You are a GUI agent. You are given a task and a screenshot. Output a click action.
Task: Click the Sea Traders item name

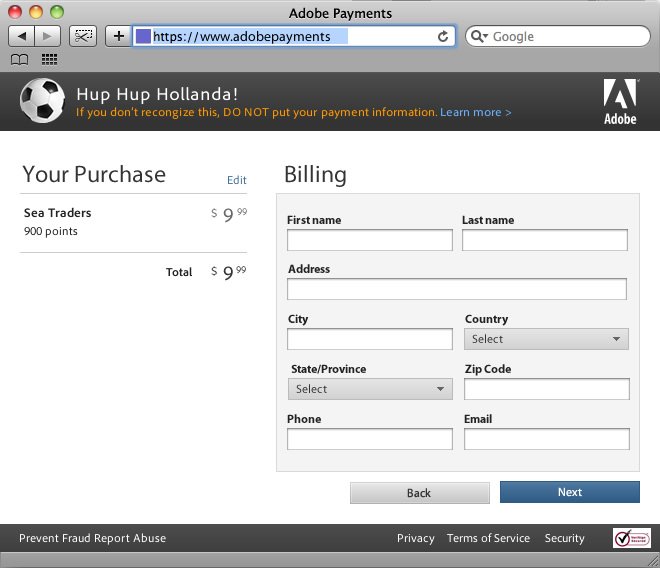[58, 213]
